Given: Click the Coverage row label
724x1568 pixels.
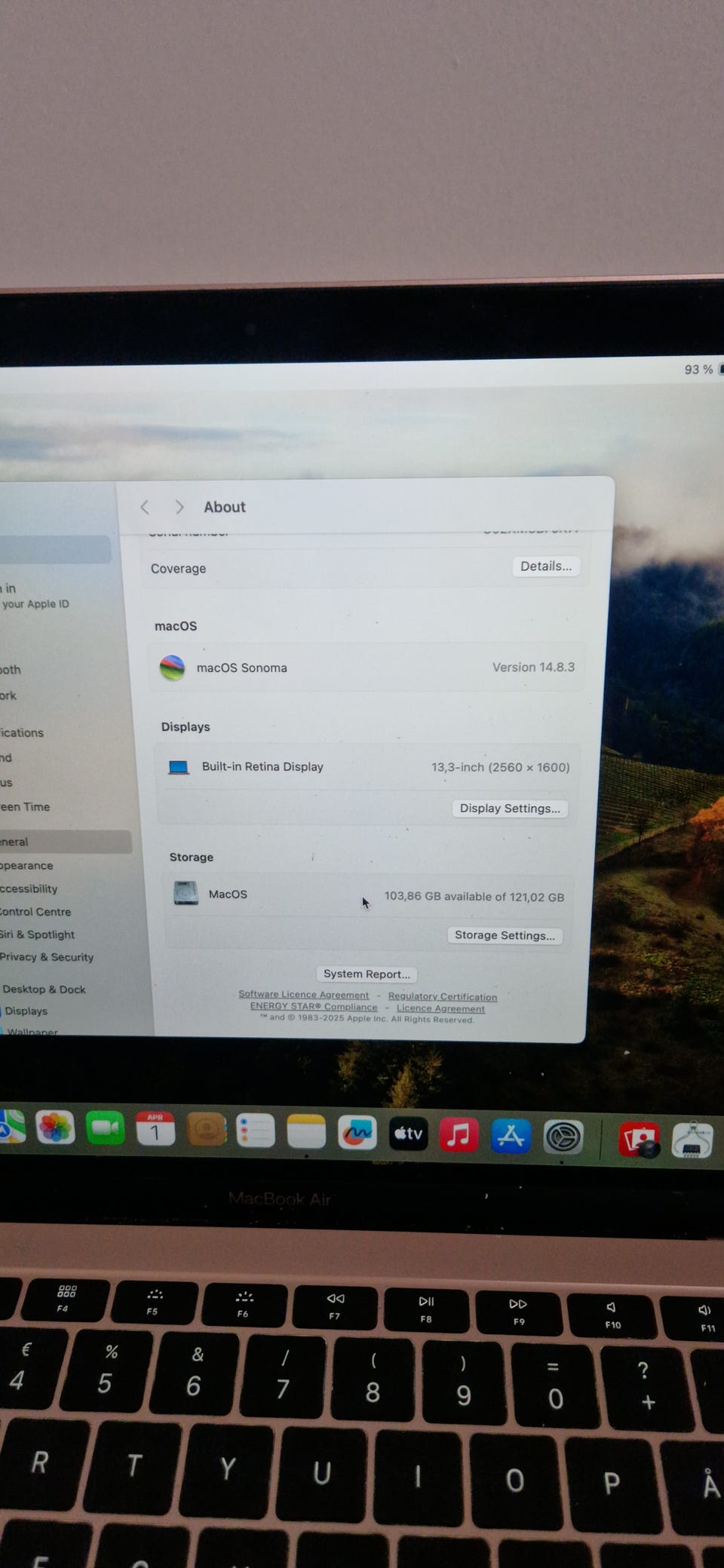Looking at the screenshot, I should tap(178, 569).
